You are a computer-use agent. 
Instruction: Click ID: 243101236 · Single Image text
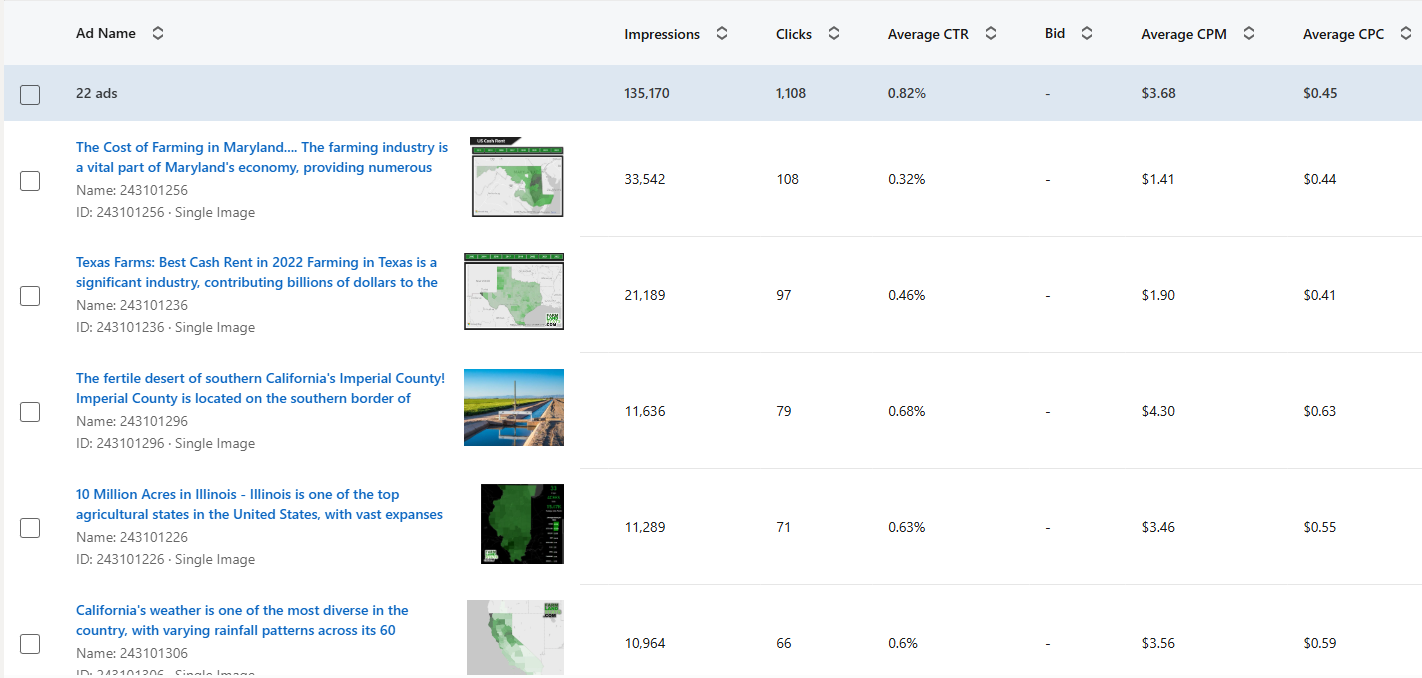(165, 327)
